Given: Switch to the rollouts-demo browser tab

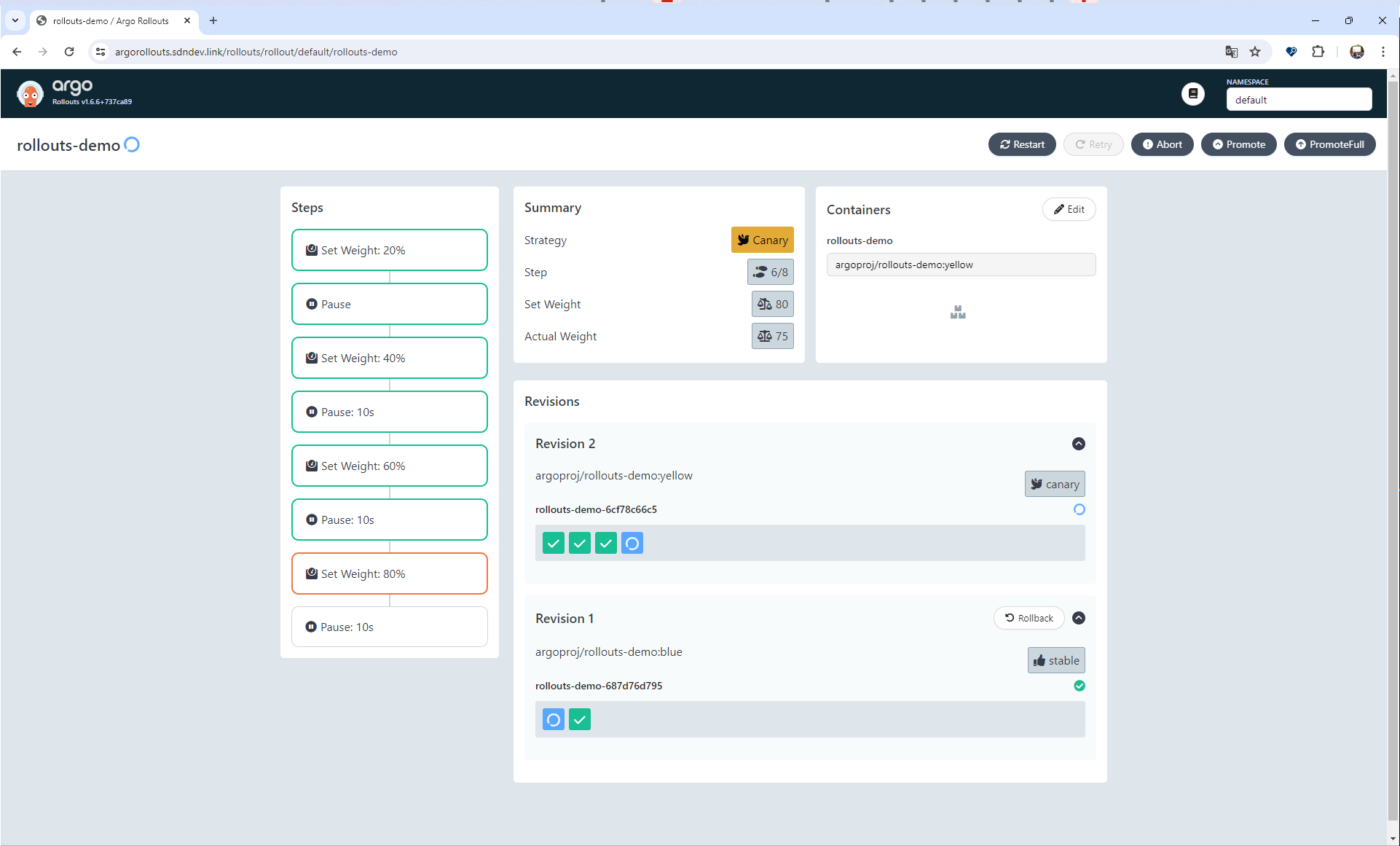Looking at the screenshot, I should pos(111,20).
